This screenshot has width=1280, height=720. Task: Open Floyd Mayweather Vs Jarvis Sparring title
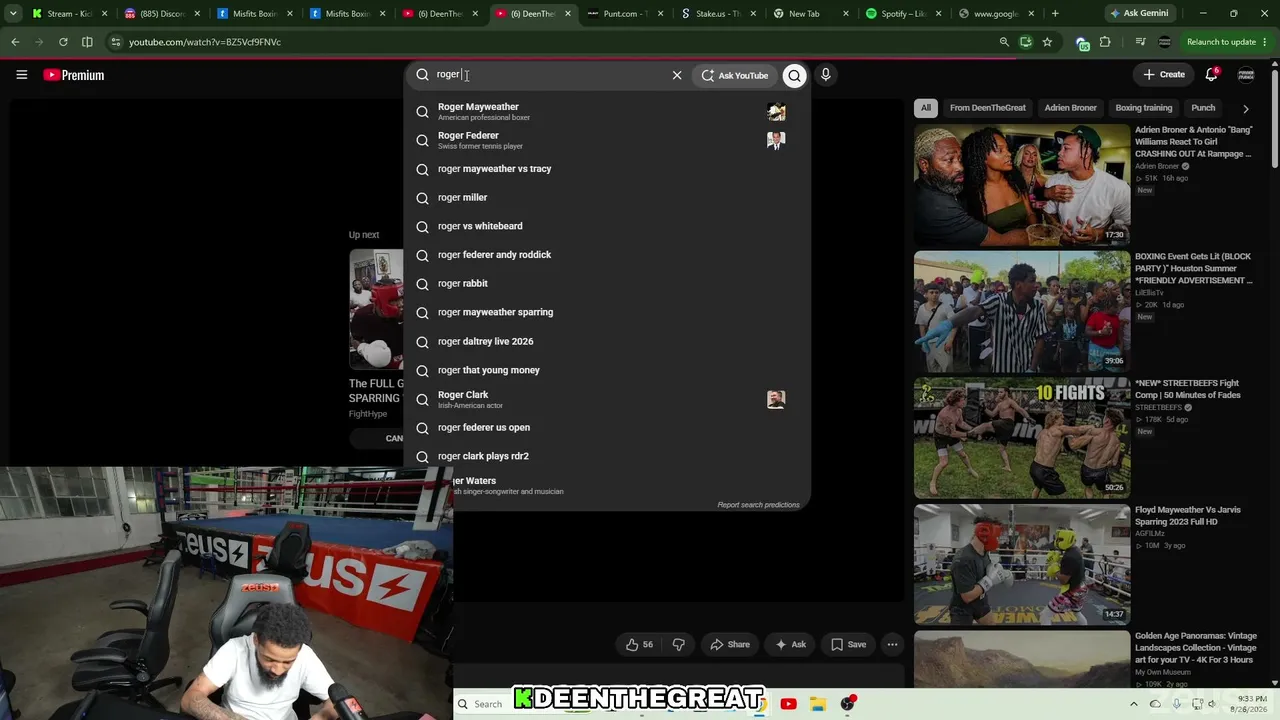pos(1188,516)
